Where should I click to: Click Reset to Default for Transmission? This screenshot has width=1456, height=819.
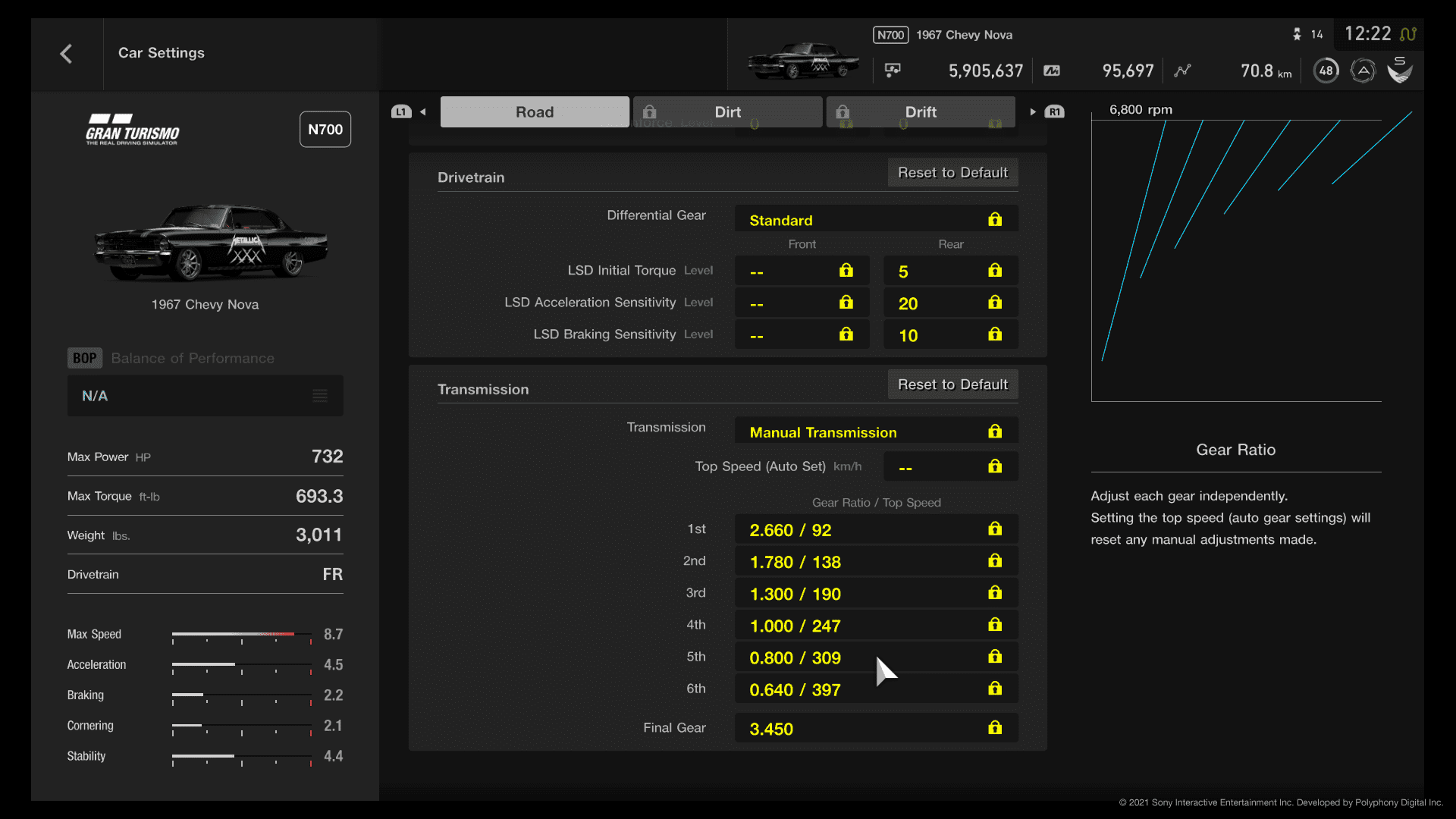(952, 384)
